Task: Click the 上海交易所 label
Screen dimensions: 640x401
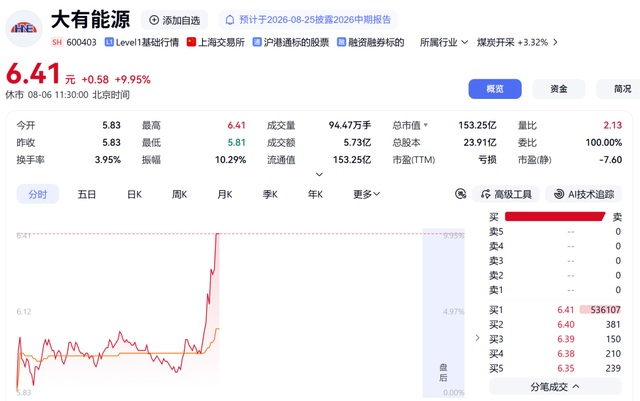Action: click(x=221, y=42)
